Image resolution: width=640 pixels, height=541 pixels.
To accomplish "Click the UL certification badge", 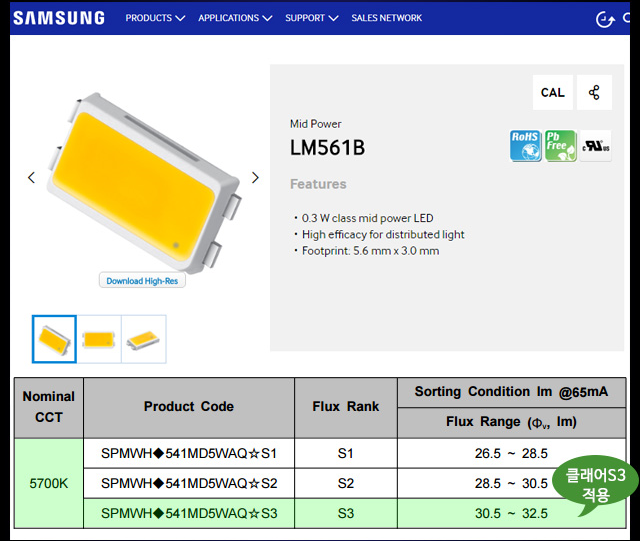I will pyautogui.click(x=596, y=146).
